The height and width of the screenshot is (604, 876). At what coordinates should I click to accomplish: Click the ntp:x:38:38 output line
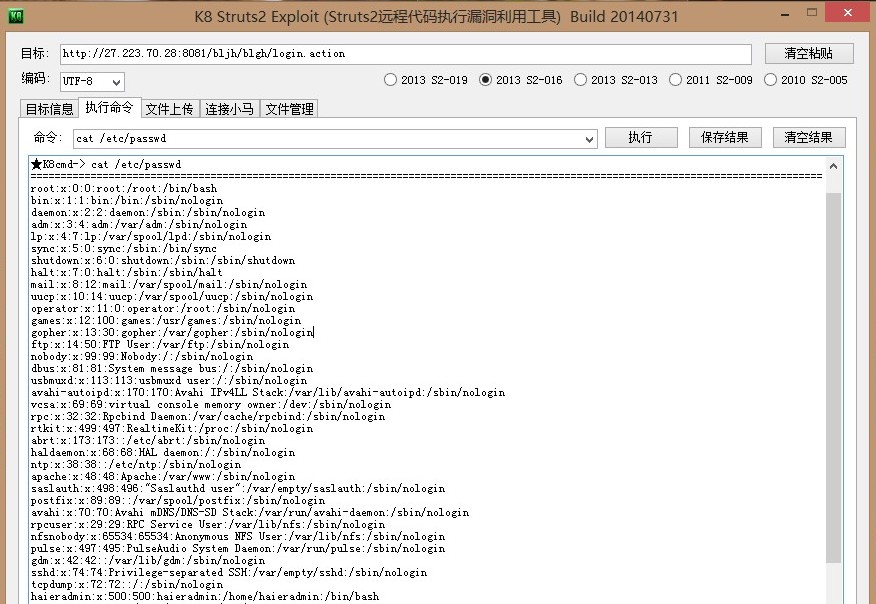[136, 464]
